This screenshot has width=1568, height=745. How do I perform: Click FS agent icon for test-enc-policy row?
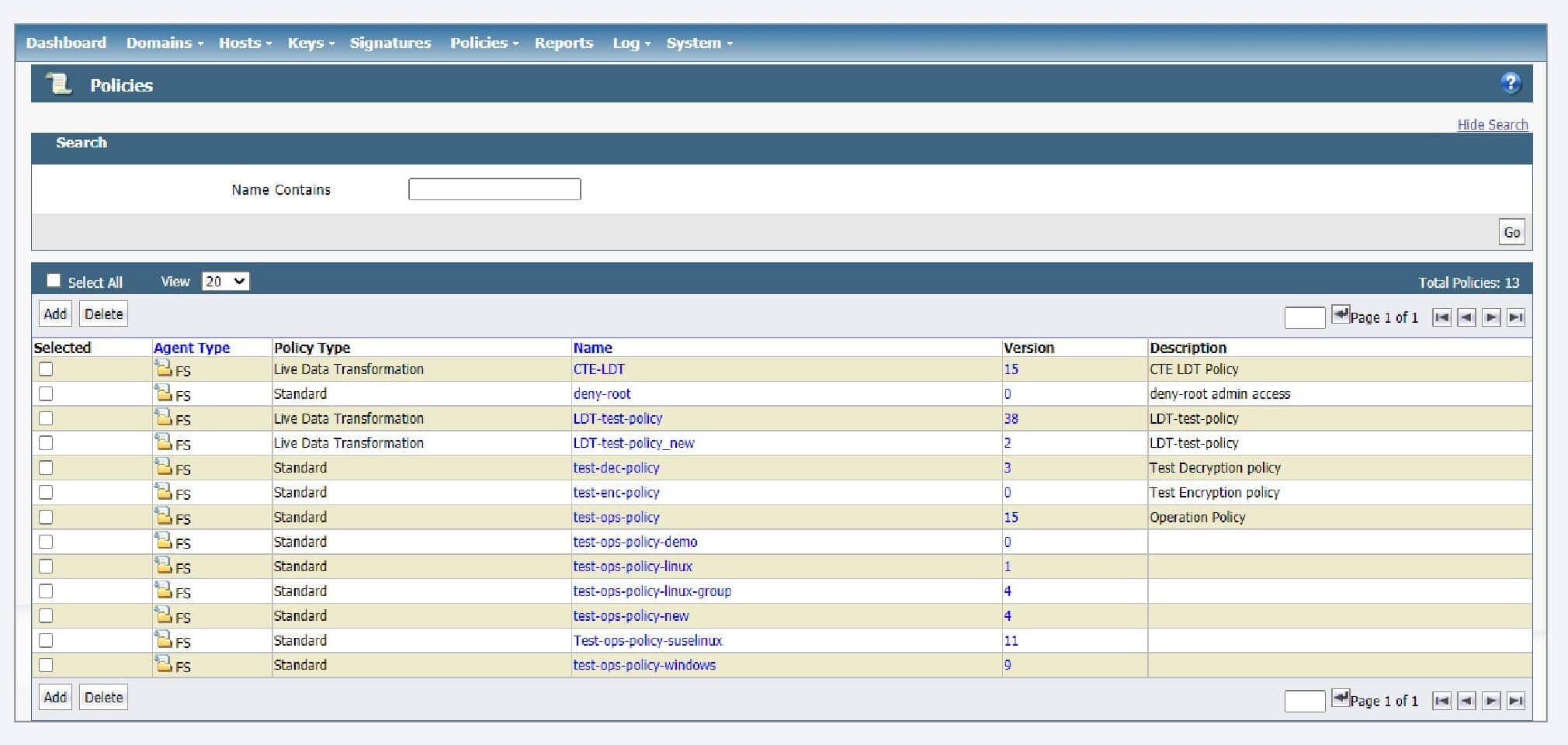click(163, 491)
